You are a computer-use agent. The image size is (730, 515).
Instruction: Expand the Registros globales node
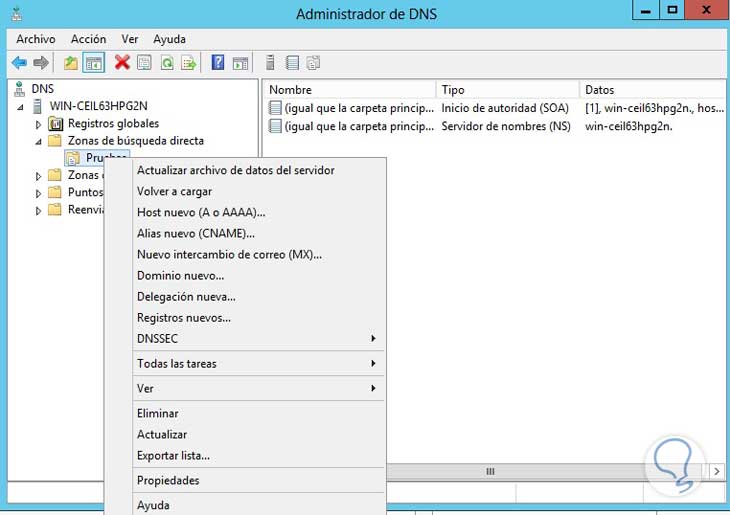pyautogui.click(x=38, y=124)
